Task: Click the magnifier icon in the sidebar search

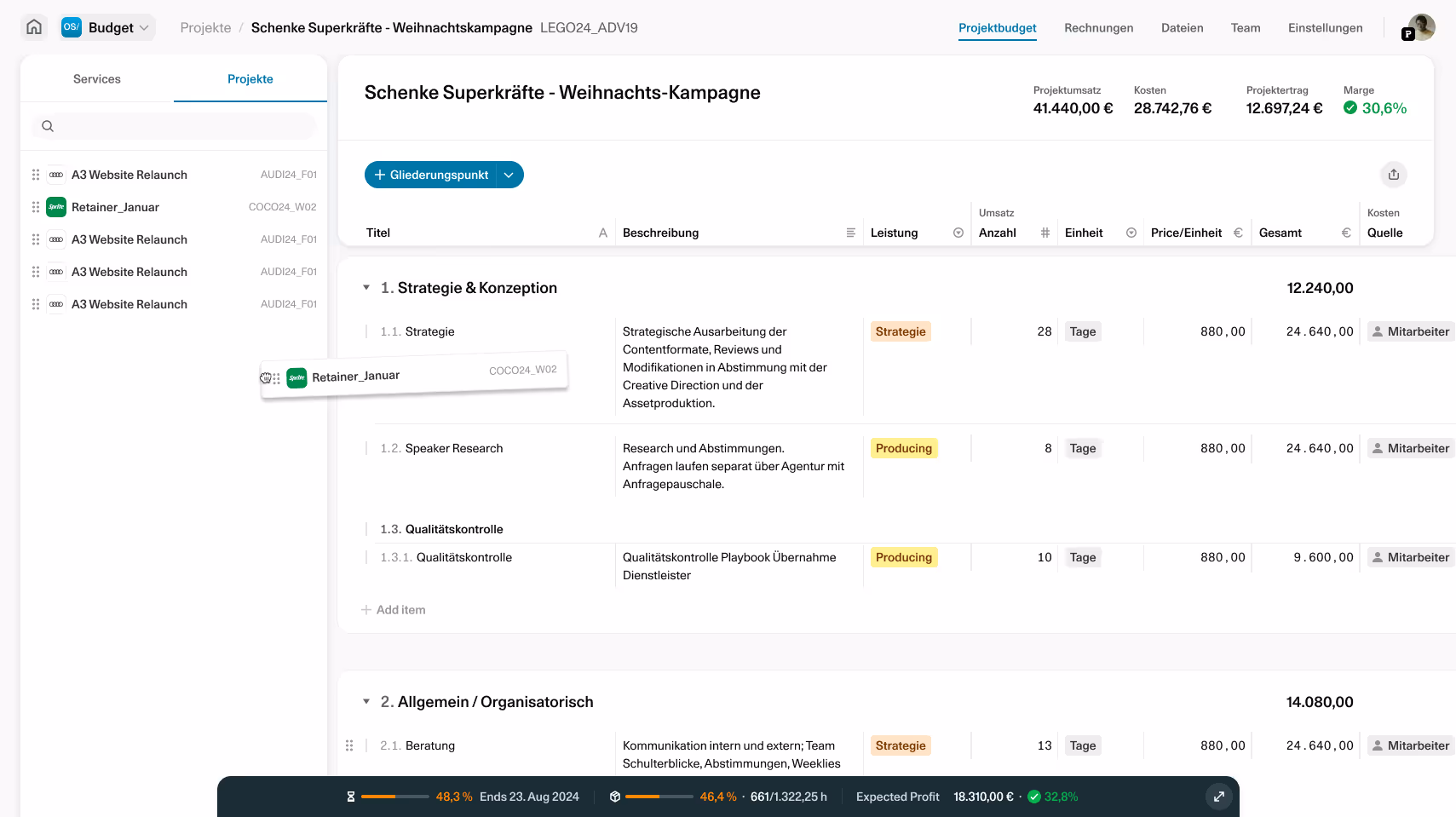Action: 47,125
